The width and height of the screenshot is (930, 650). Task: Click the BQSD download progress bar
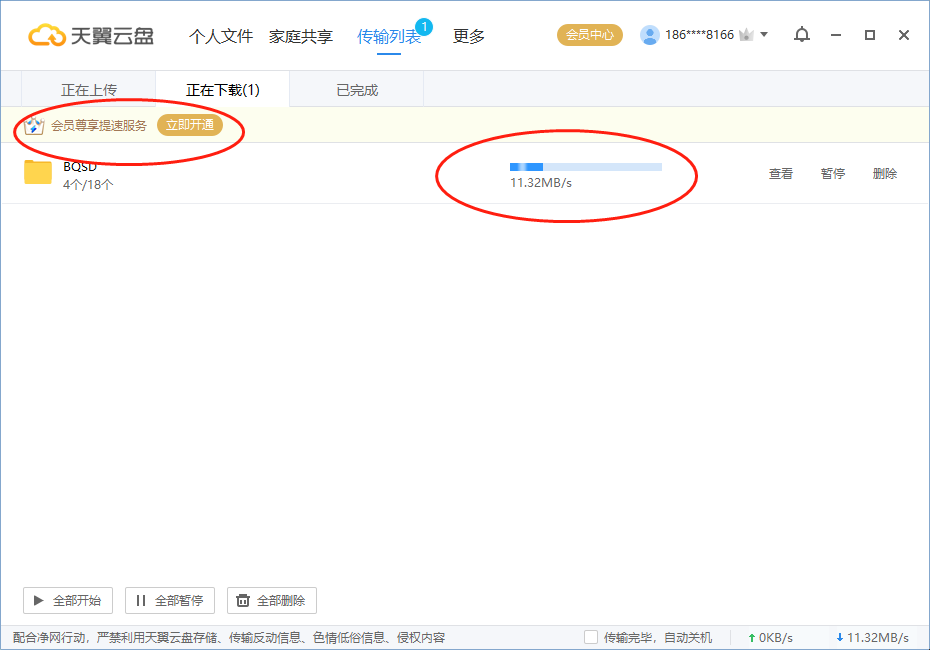[x=586, y=167]
